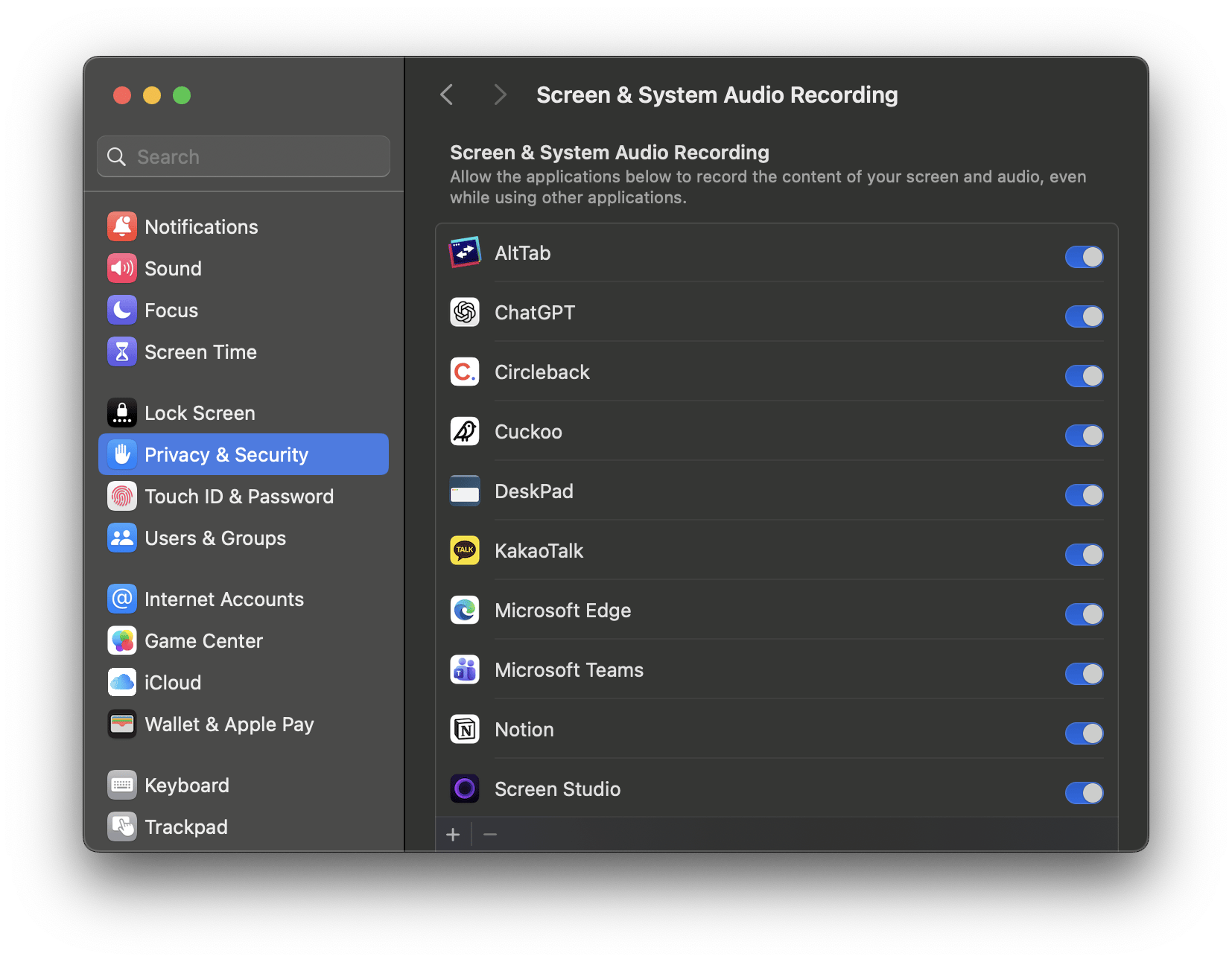The width and height of the screenshot is (1232, 962).
Task: Click the Users & Groups people icon
Action: tap(122, 538)
